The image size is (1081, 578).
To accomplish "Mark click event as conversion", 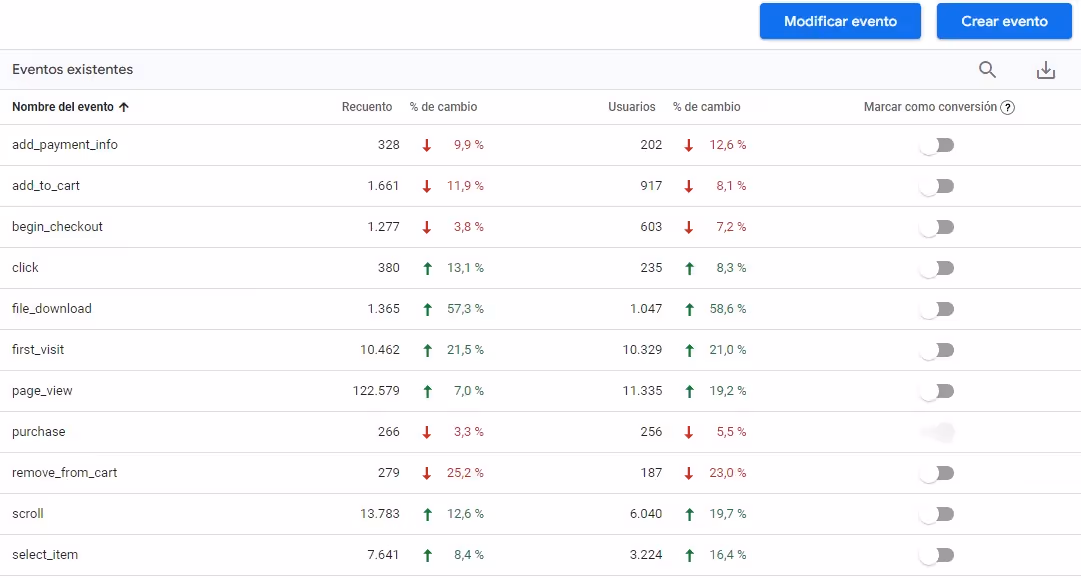I will 936,267.
